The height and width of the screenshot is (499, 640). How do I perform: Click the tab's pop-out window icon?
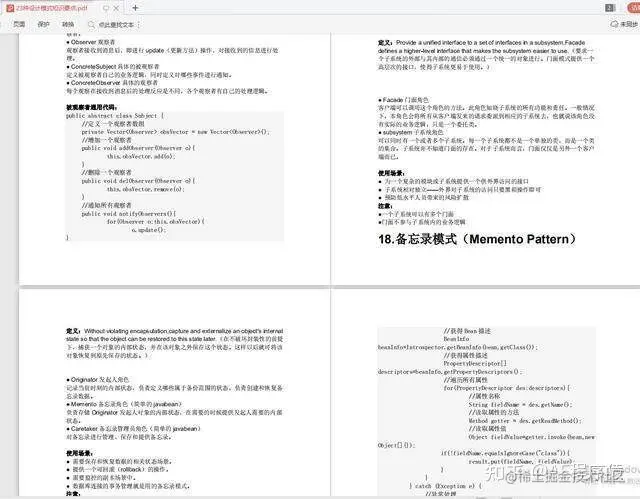click(106, 8)
